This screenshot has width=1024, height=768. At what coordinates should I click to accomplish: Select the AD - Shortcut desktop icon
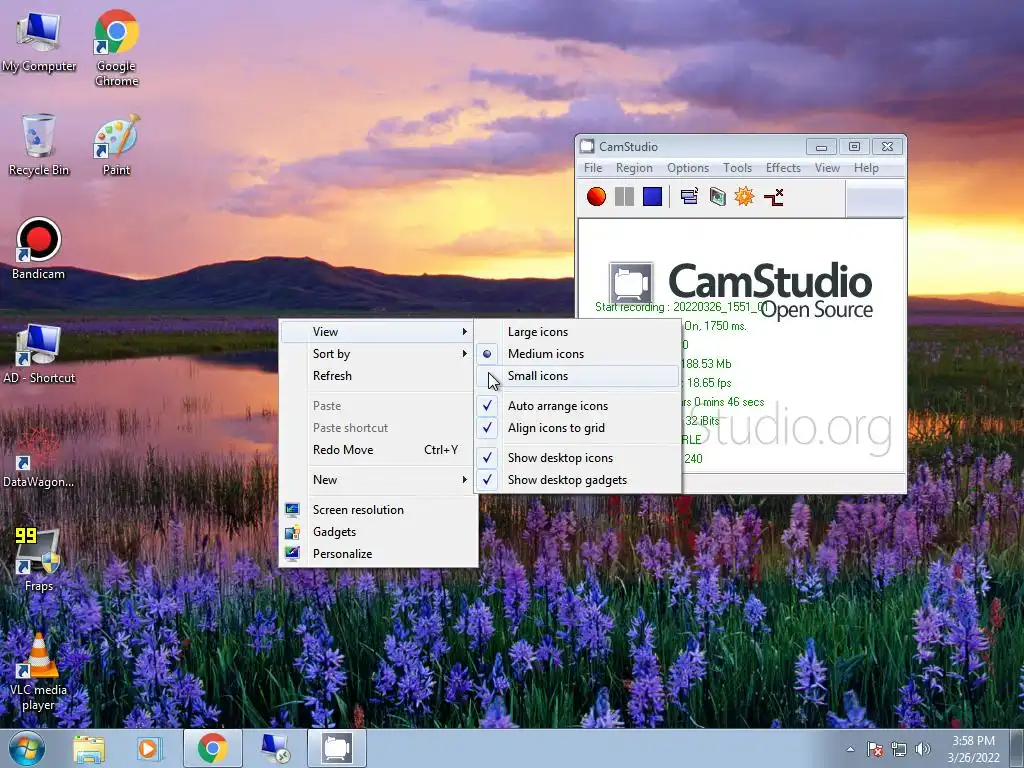tap(39, 353)
